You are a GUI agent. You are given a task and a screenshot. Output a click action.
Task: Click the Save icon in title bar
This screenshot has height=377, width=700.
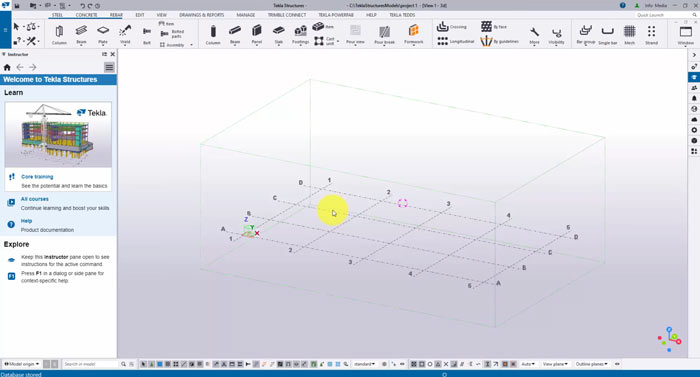(17, 6)
